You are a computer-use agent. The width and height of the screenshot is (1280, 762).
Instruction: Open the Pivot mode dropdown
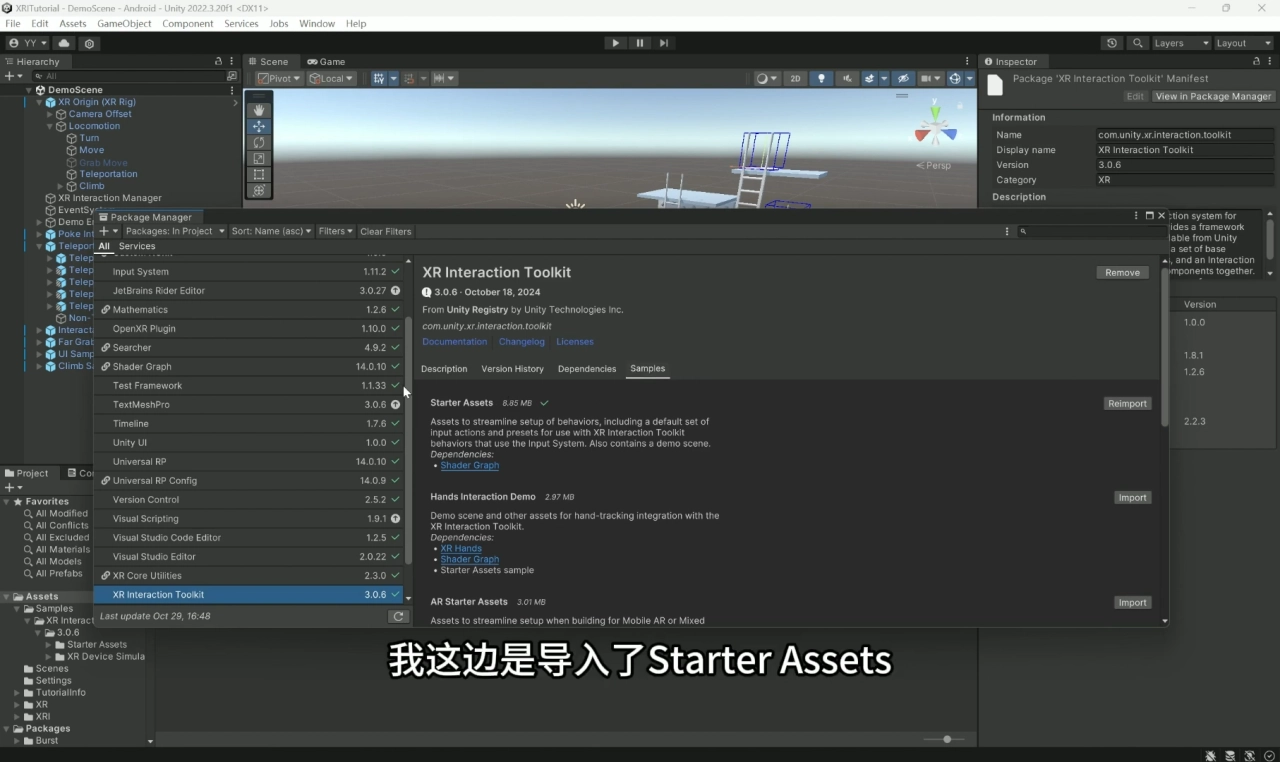point(279,78)
